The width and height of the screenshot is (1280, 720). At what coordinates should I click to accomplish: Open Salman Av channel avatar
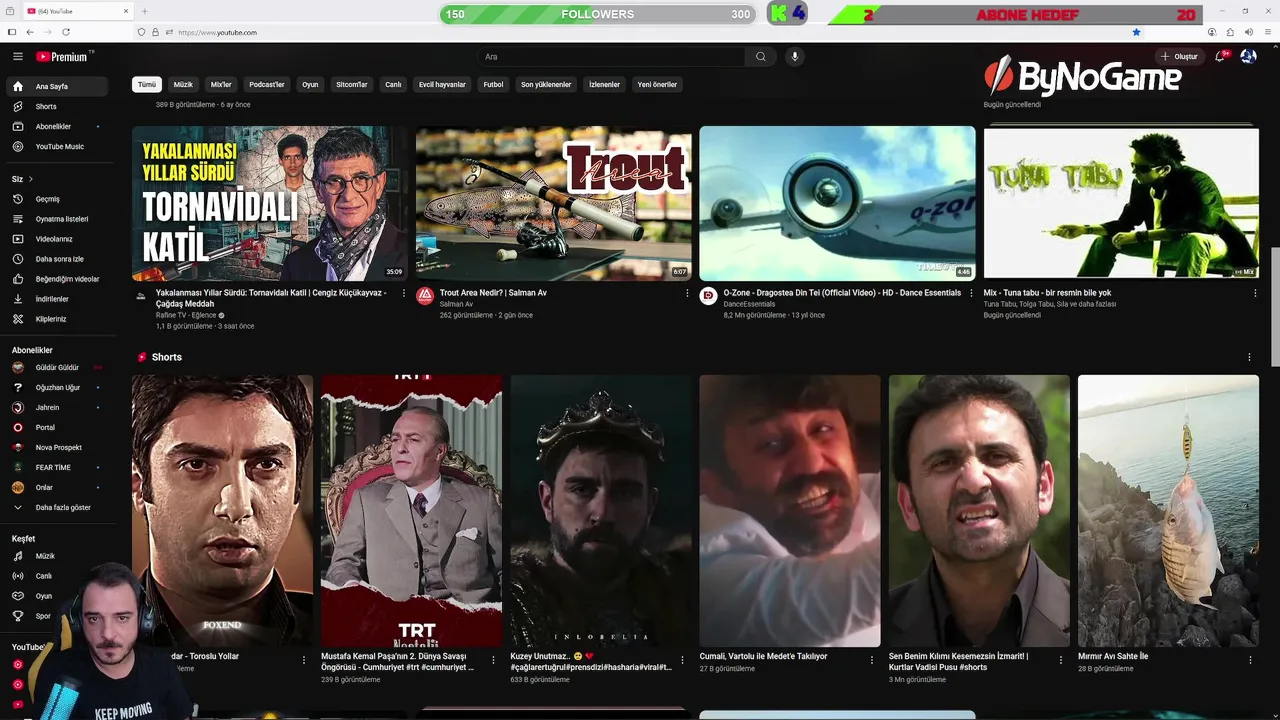pos(425,296)
